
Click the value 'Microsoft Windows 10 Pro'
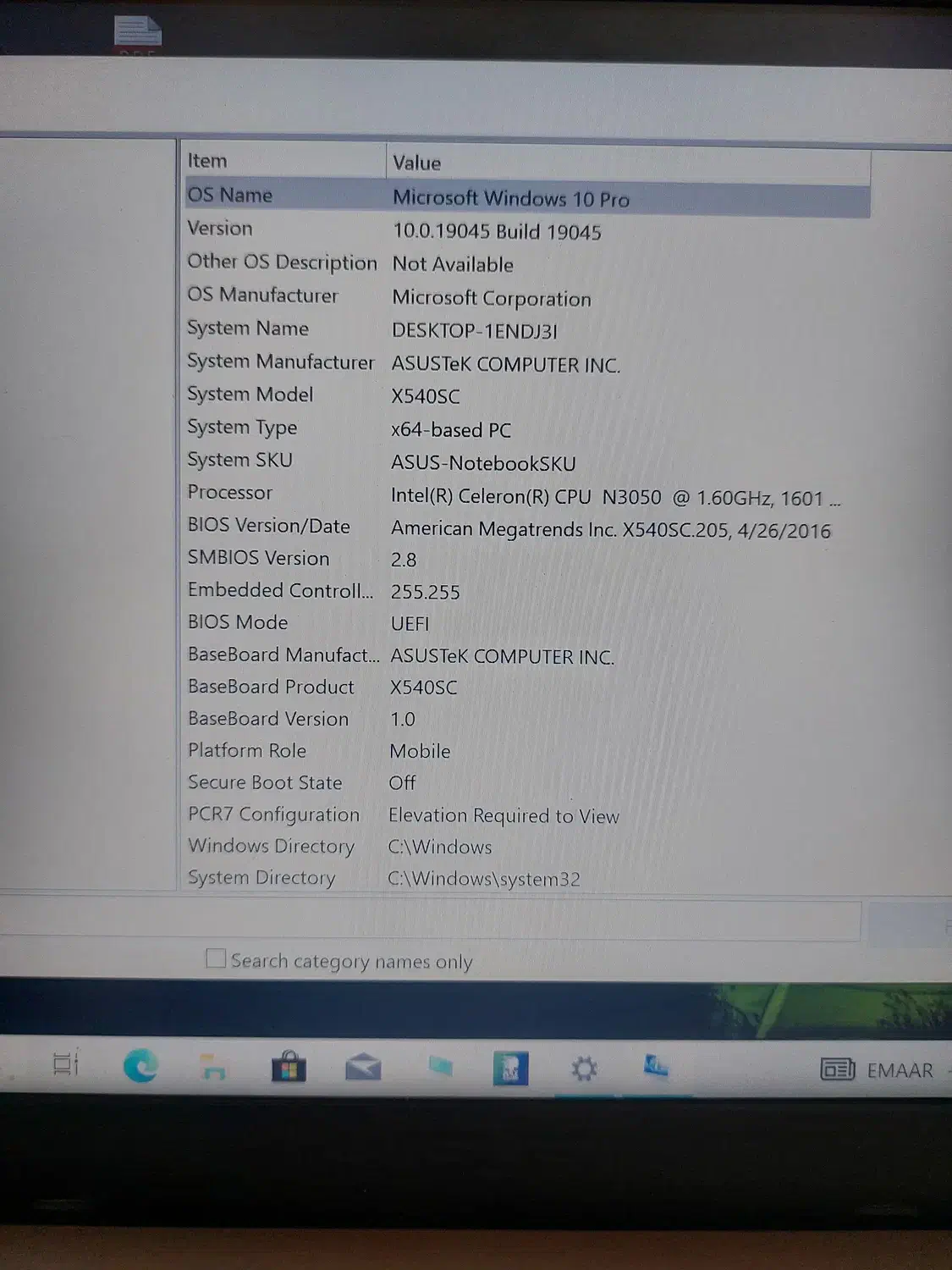[x=511, y=199]
